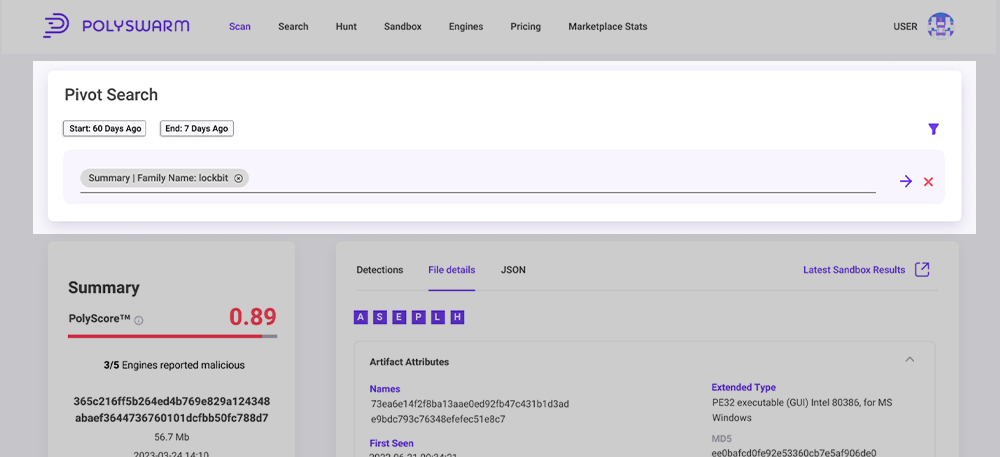Open the filter funnel icon
The width and height of the screenshot is (1000, 457).
click(x=933, y=129)
